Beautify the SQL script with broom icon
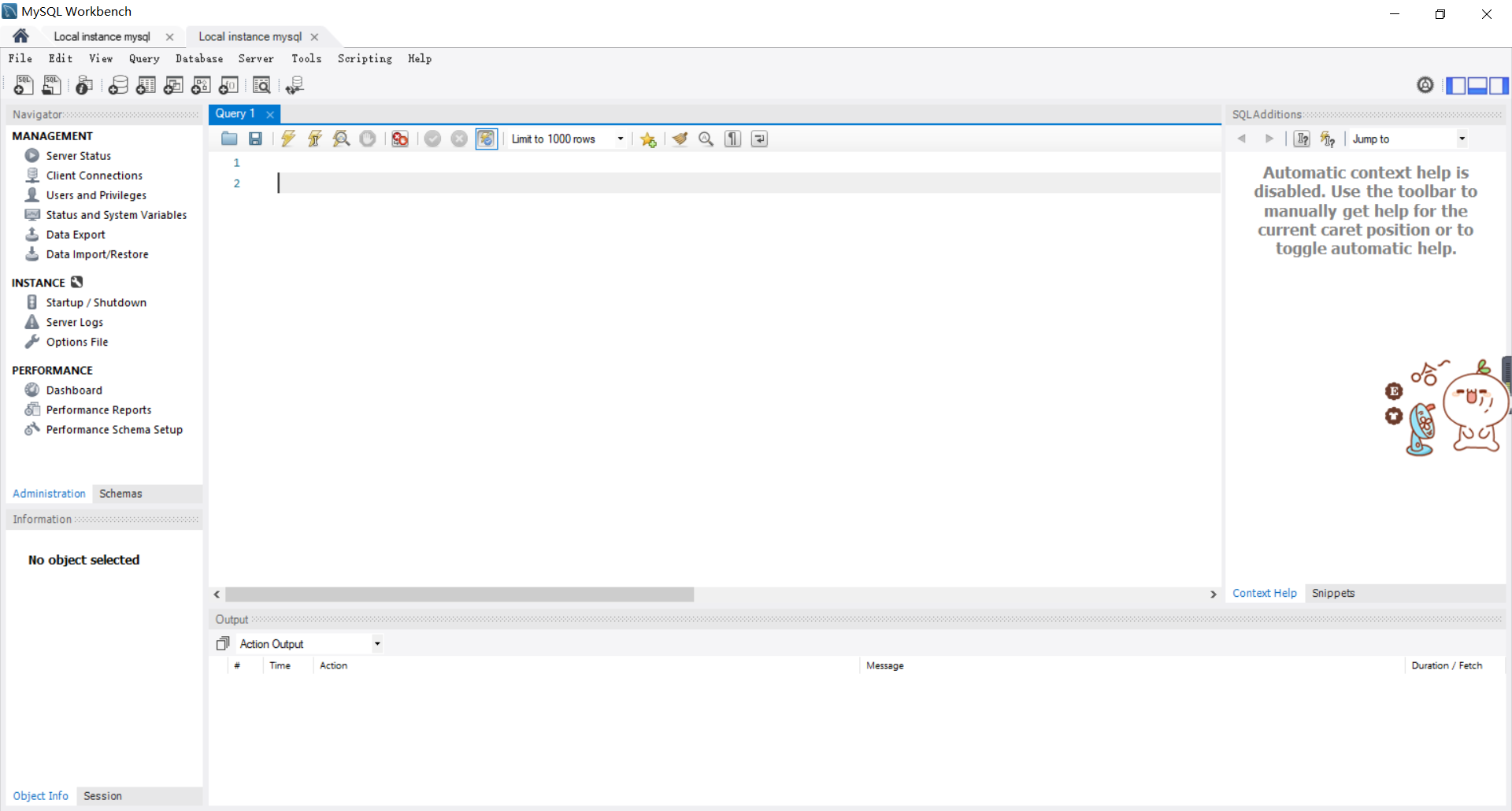This screenshot has width=1512, height=811. click(x=680, y=139)
